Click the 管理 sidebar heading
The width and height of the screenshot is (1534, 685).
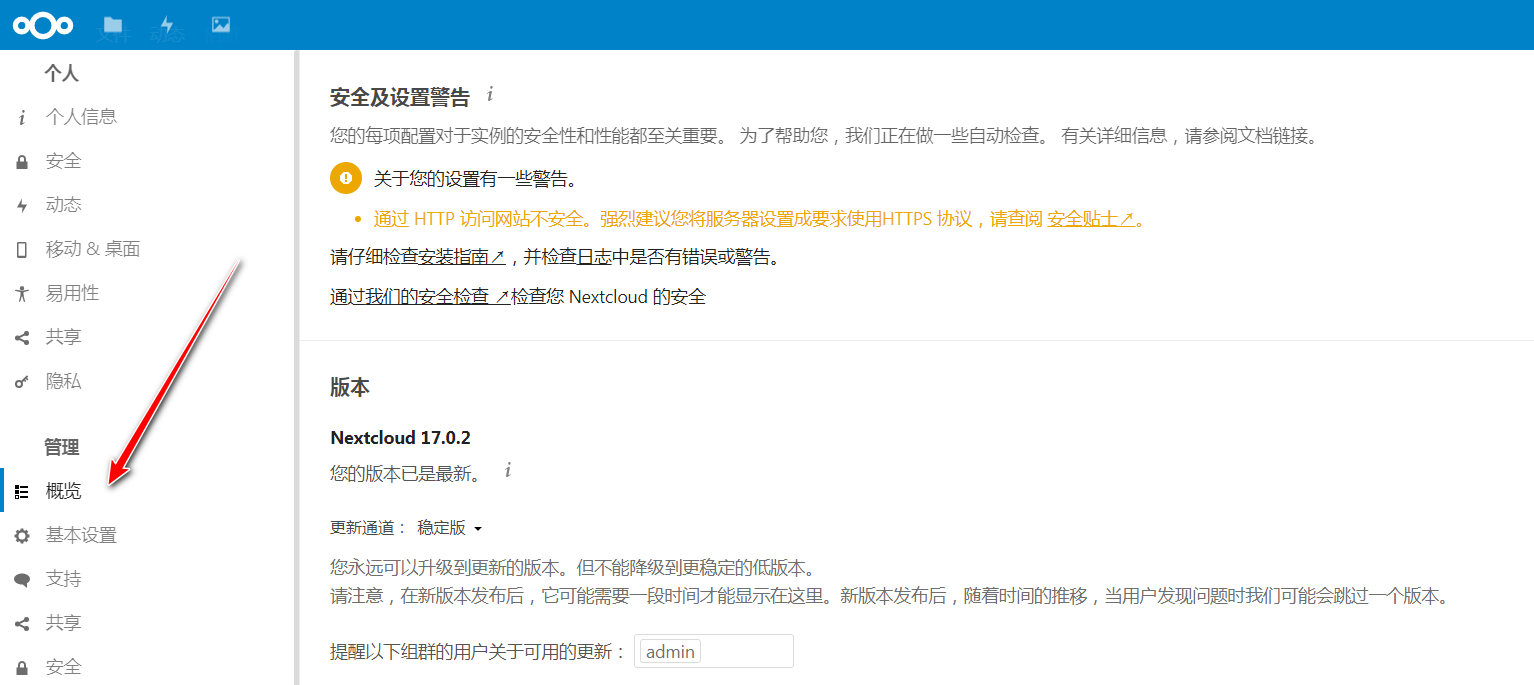[62, 448]
